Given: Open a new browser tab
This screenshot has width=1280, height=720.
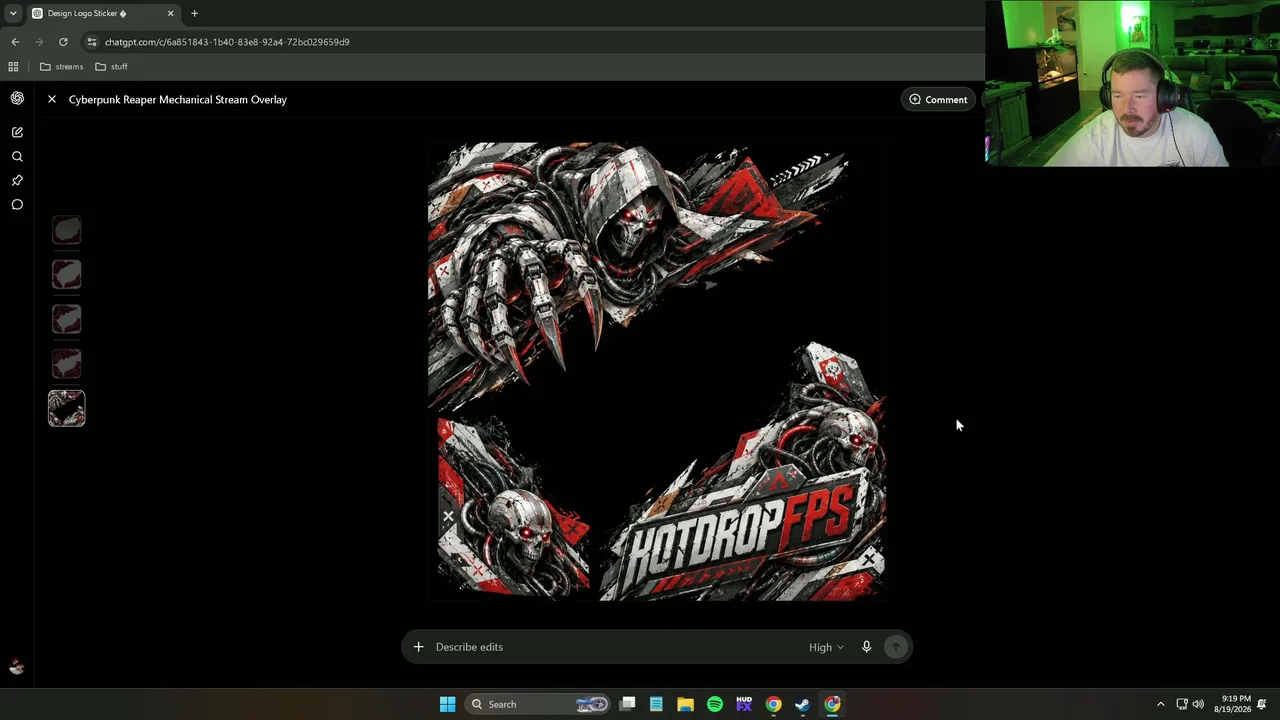Looking at the screenshot, I should pyautogui.click(x=194, y=13).
